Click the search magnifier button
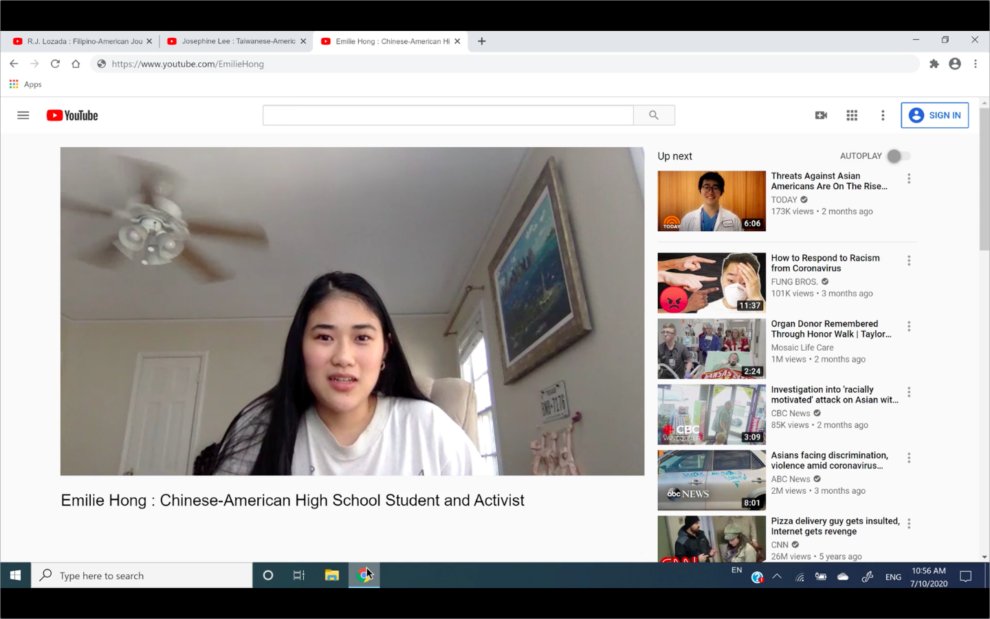This screenshot has height=619, width=990. (653, 115)
